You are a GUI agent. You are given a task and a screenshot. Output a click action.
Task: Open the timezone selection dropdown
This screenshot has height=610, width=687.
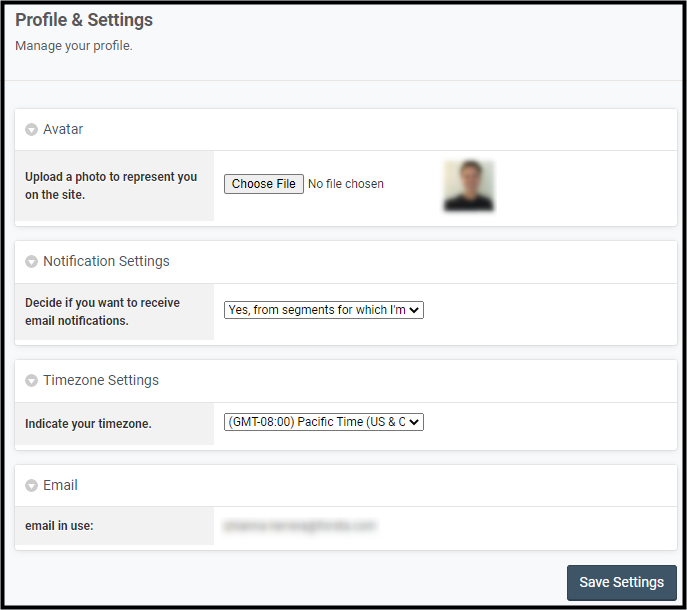[324, 422]
